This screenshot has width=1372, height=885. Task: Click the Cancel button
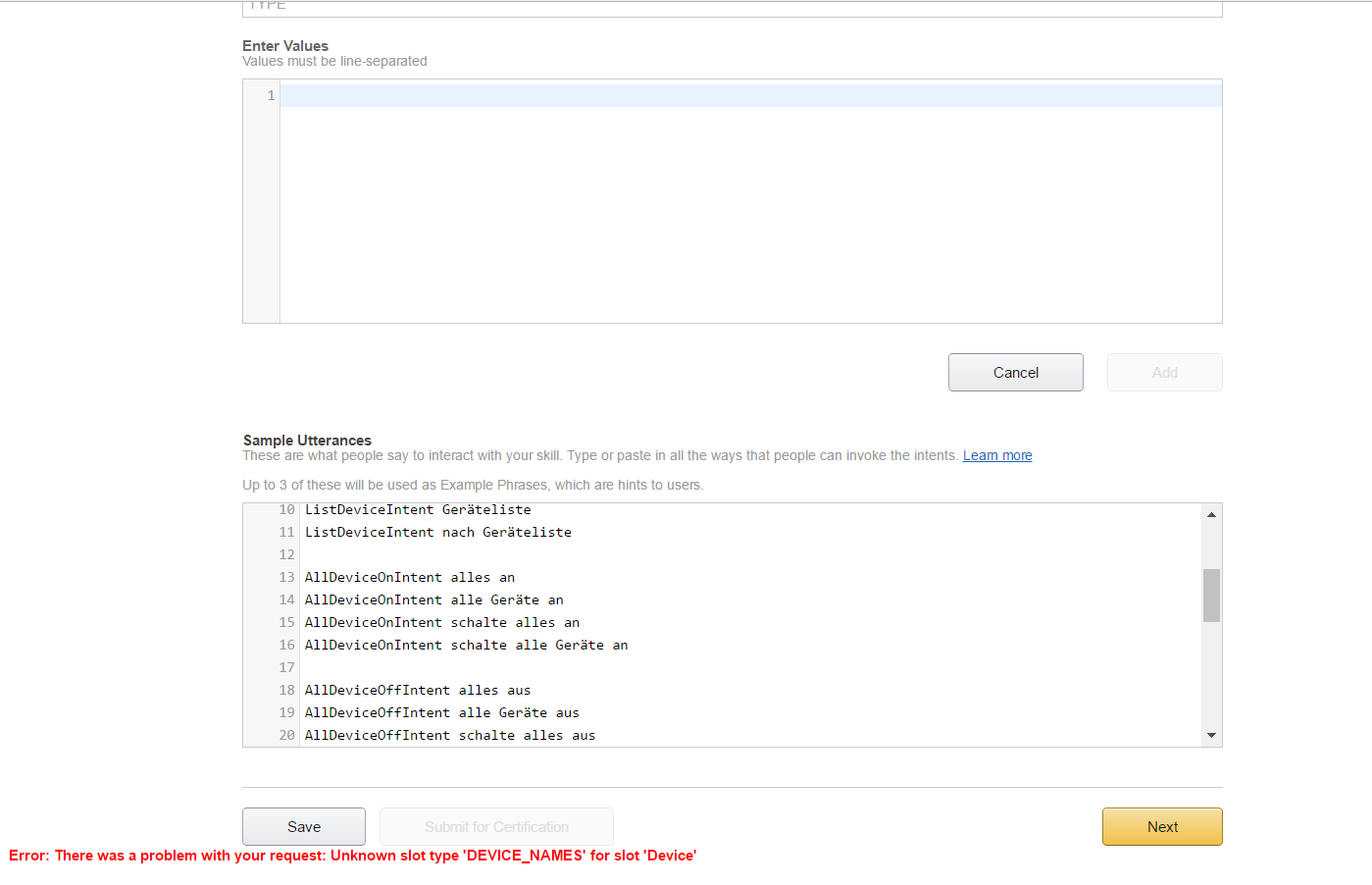click(1015, 373)
